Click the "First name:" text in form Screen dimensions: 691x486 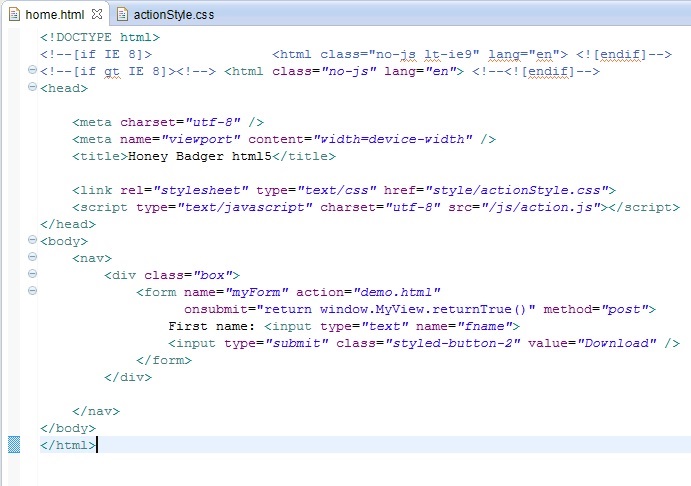click(212, 326)
